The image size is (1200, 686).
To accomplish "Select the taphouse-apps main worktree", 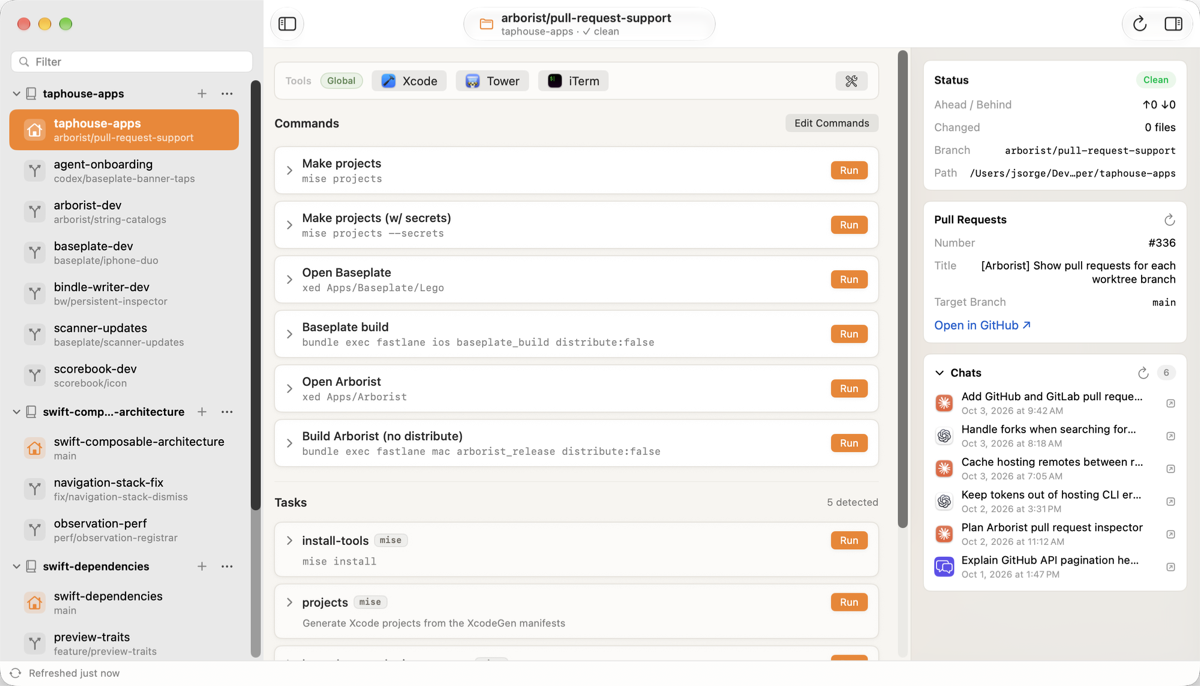I will (124, 130).
